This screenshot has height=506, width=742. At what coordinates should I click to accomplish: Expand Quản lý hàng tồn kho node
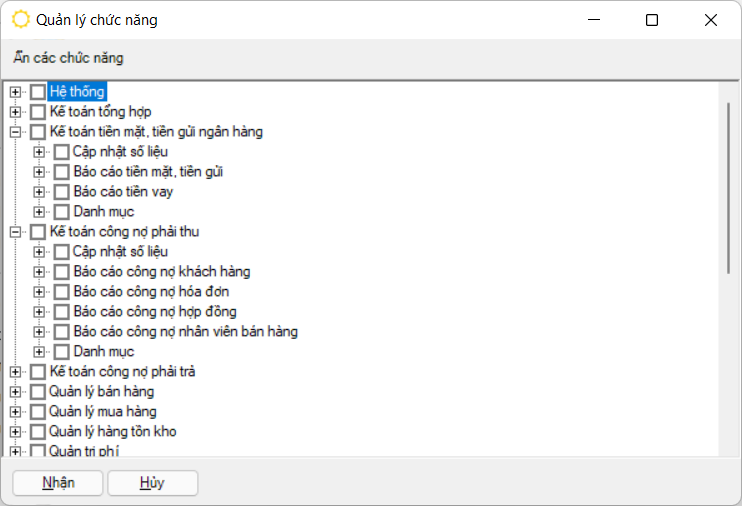[x=15, y=432]
